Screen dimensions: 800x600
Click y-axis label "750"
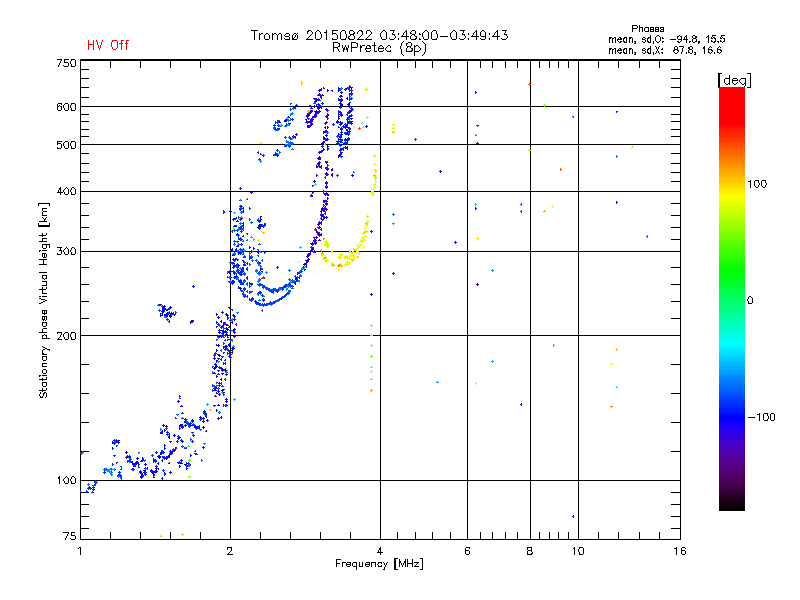(x=66, y=63)
